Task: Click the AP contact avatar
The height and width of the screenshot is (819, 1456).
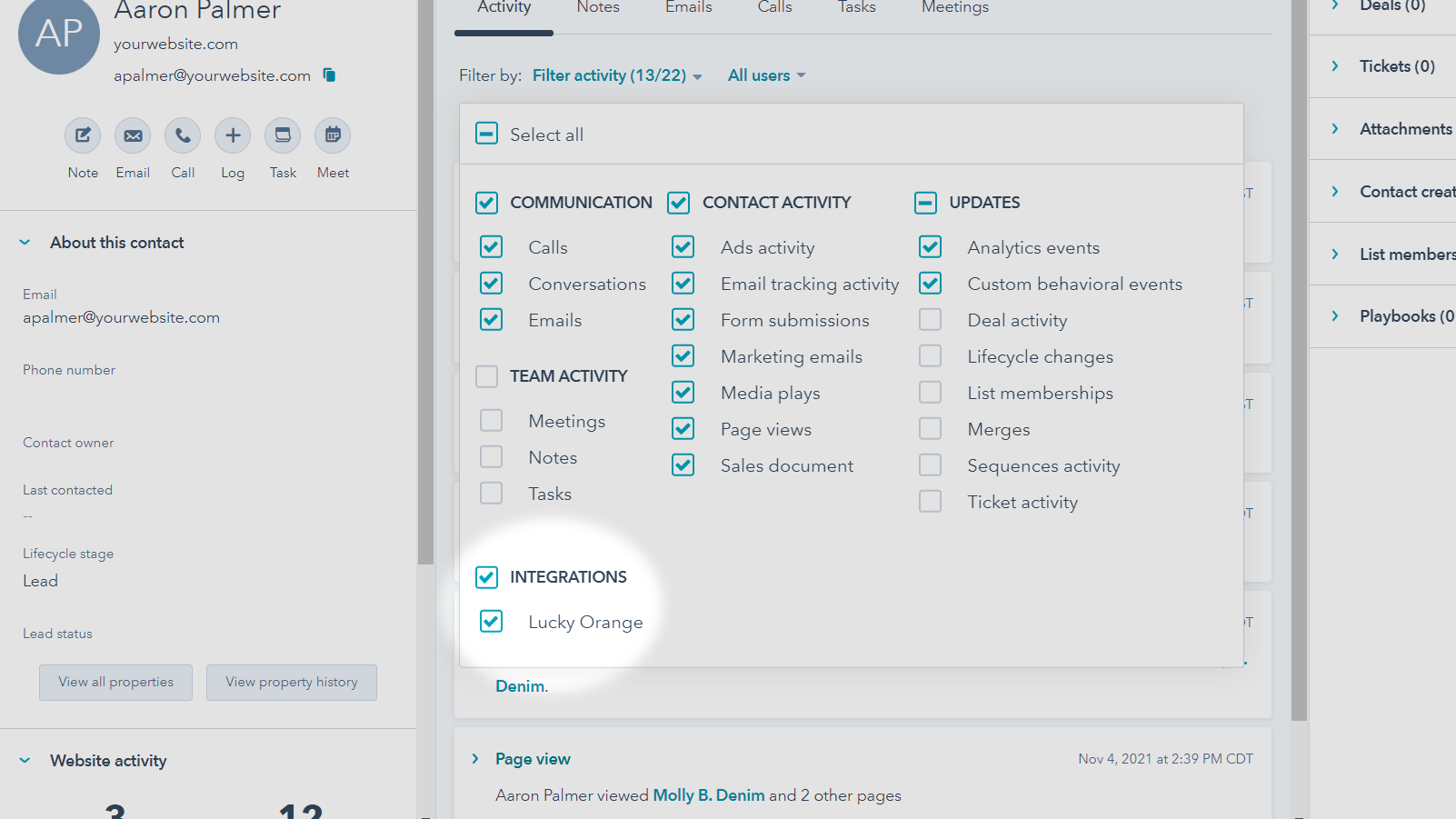Action: [x=59, y=35]
